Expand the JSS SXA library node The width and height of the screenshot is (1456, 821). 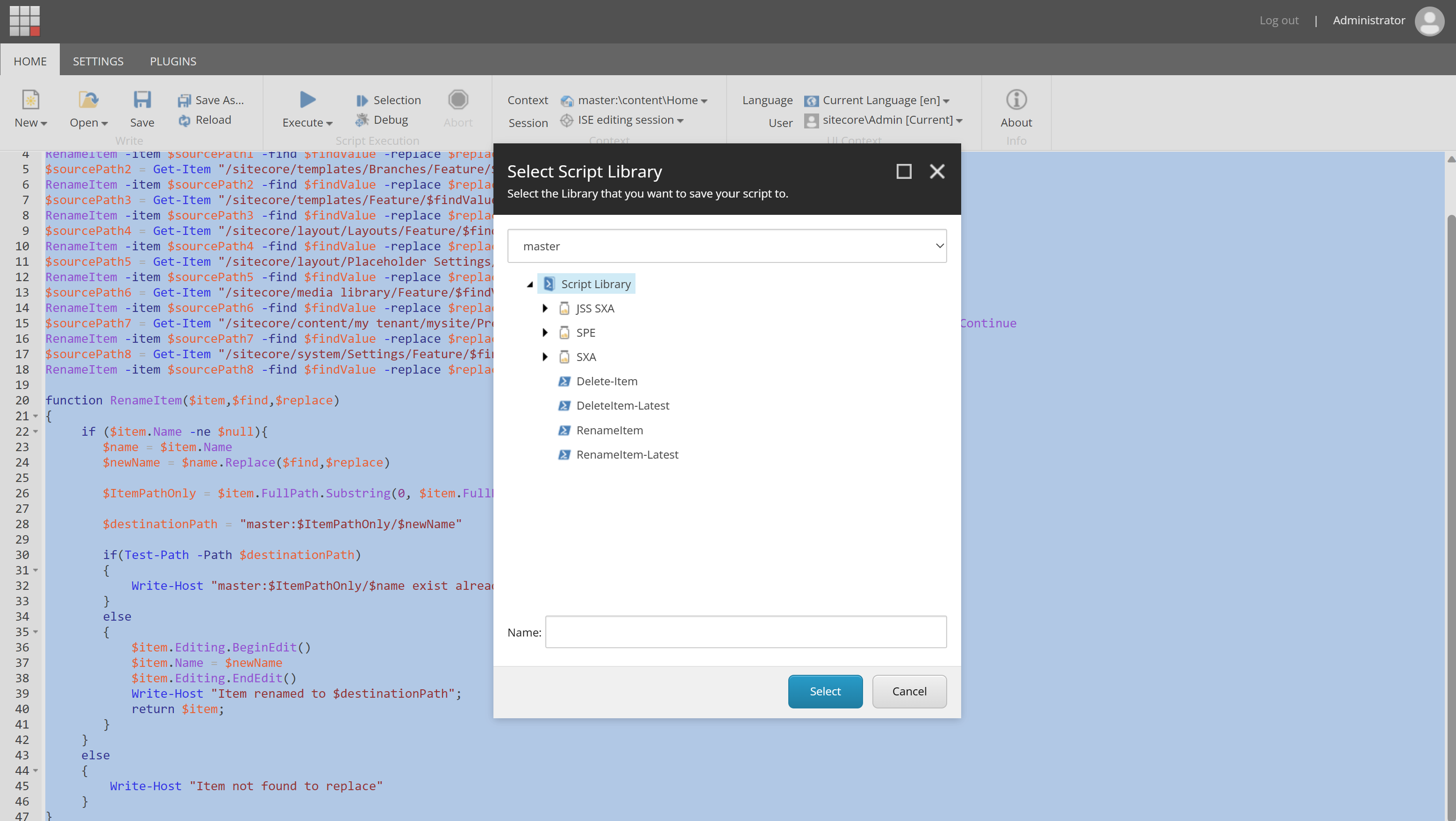(x=545, y=309)
